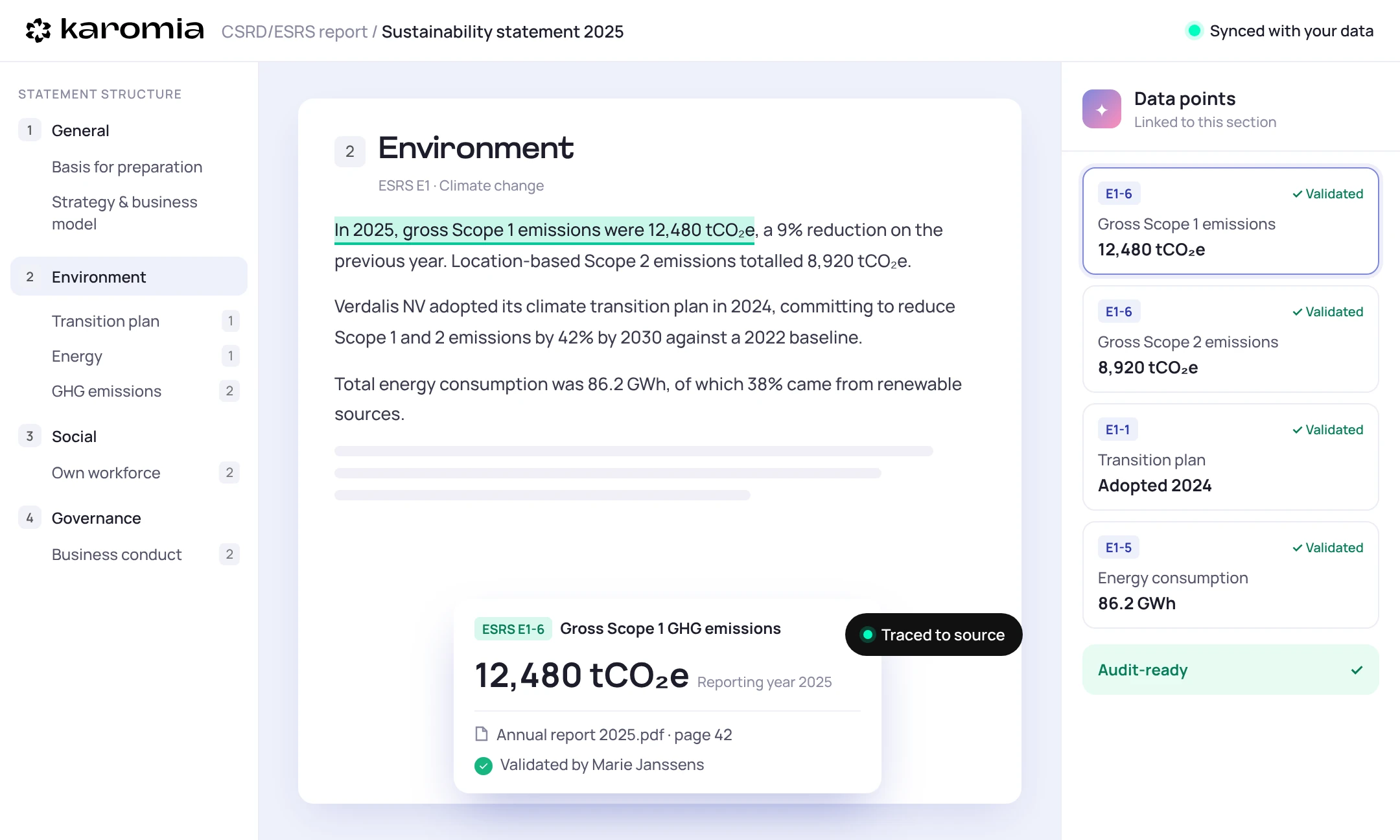Click Synced with your data status
This screenshot has width=1400, height=840.
[x=1279, y=30]
